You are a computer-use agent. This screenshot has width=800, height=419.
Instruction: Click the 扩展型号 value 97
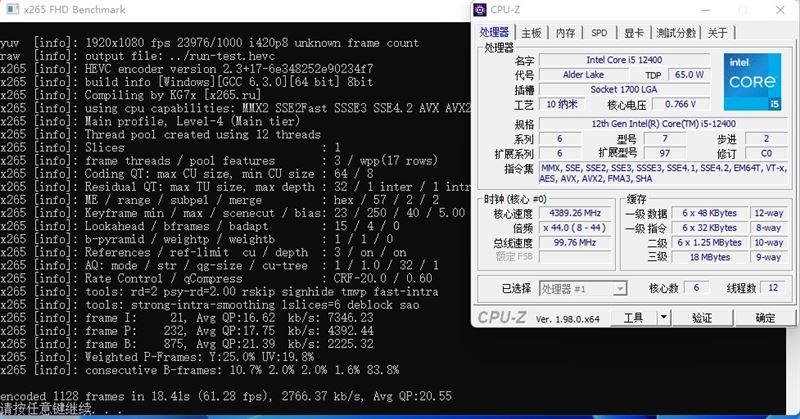pos(664,153)
